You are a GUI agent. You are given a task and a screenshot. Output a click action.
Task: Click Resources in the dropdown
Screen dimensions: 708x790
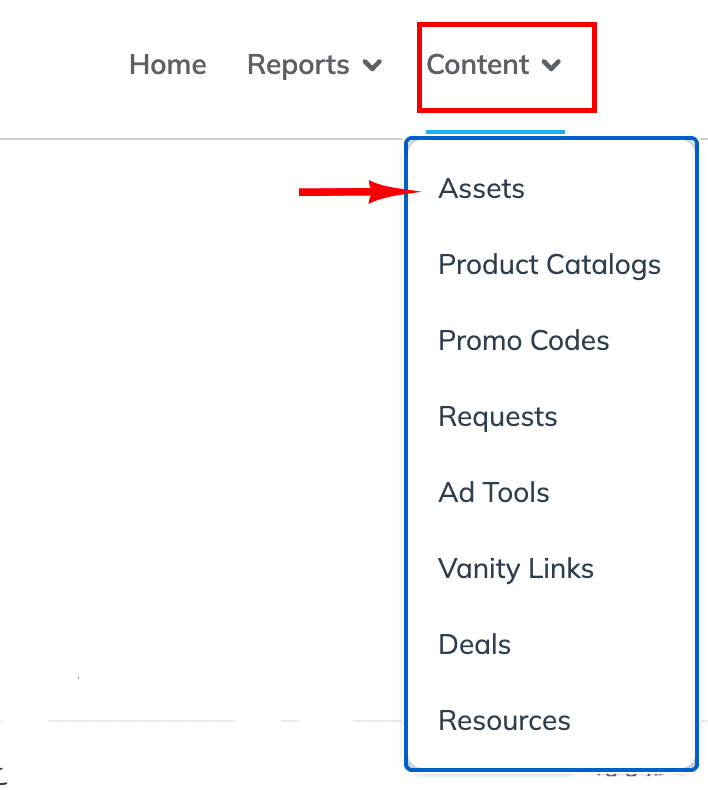click(504, 721)
